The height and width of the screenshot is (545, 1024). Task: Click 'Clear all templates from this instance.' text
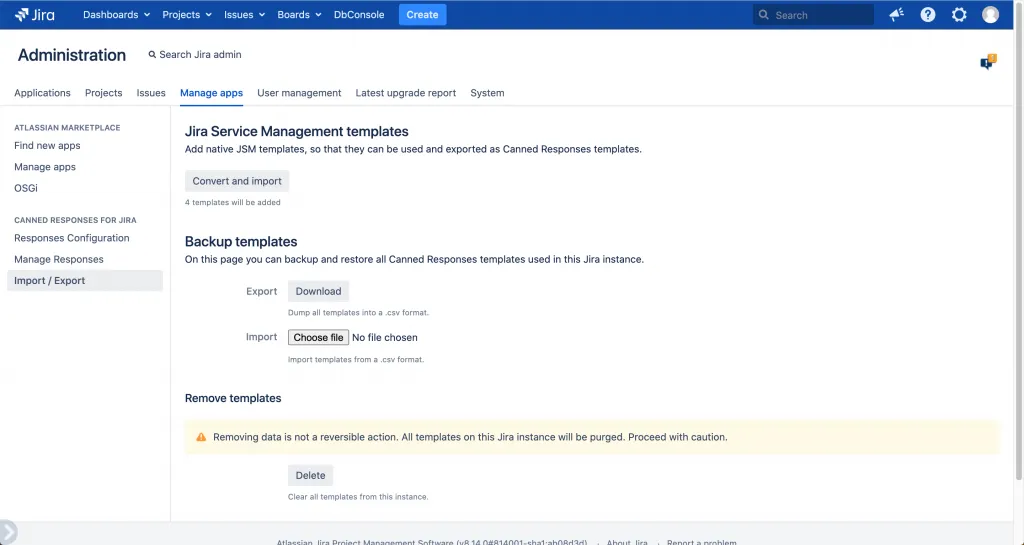point(358,497)
